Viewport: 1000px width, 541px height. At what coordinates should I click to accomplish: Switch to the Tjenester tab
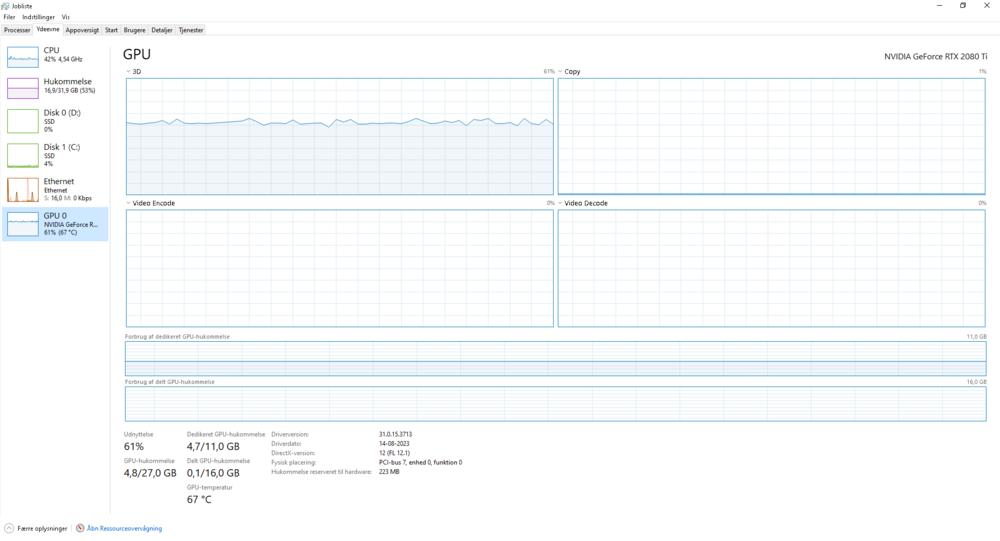[x=191, y=30]
